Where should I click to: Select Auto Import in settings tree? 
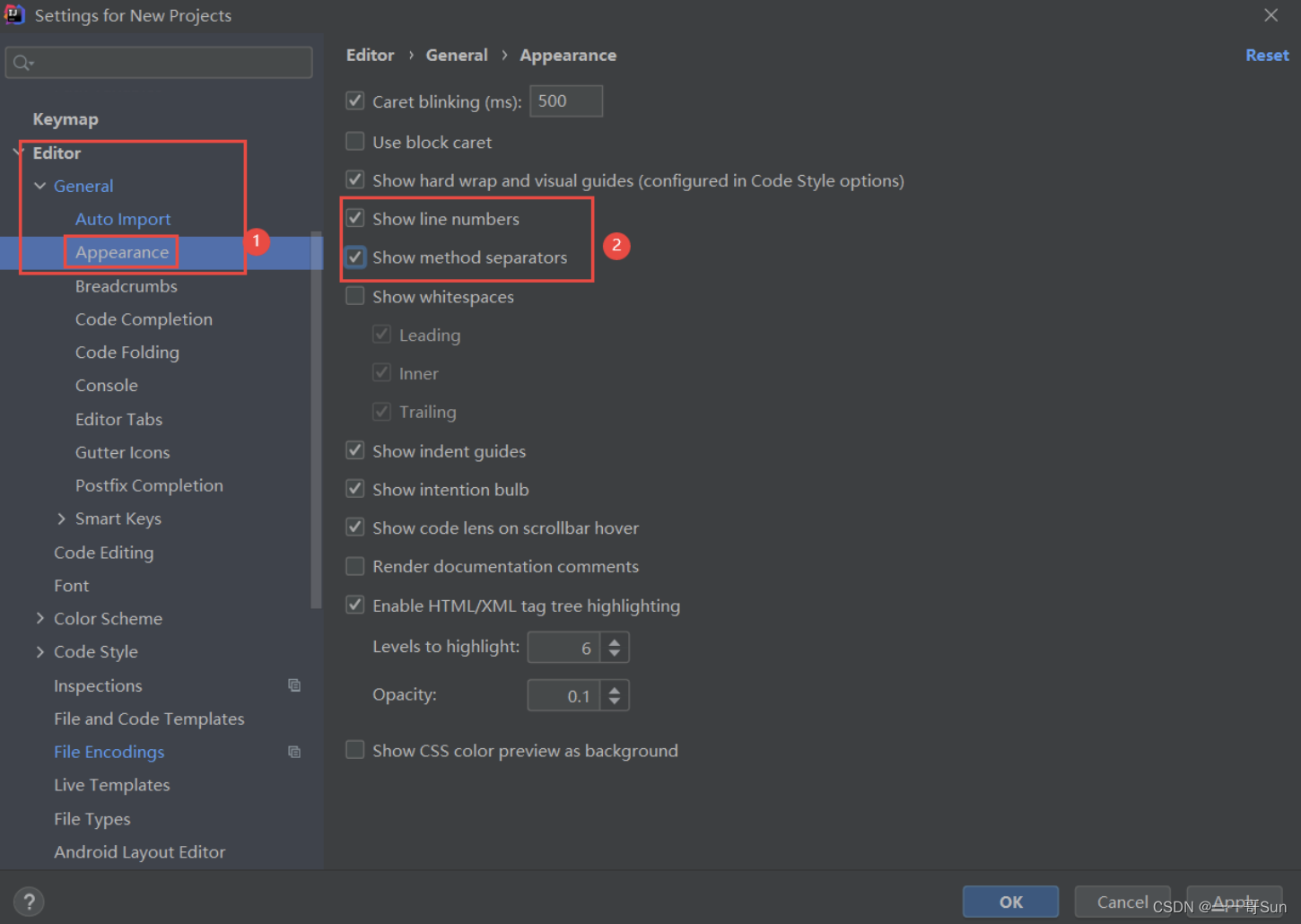coord(123,219)
